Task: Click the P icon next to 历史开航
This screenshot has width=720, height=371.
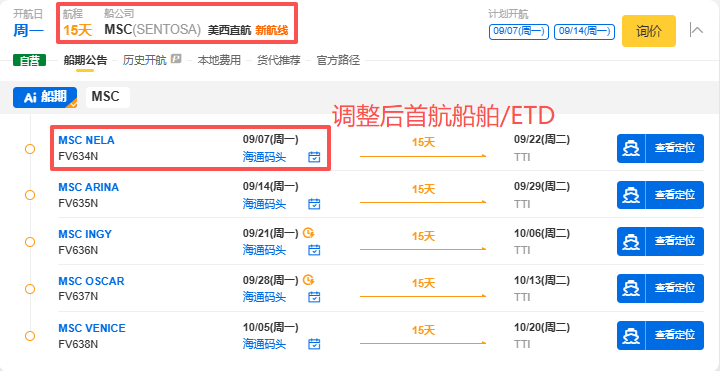Action: click(176, 58)
